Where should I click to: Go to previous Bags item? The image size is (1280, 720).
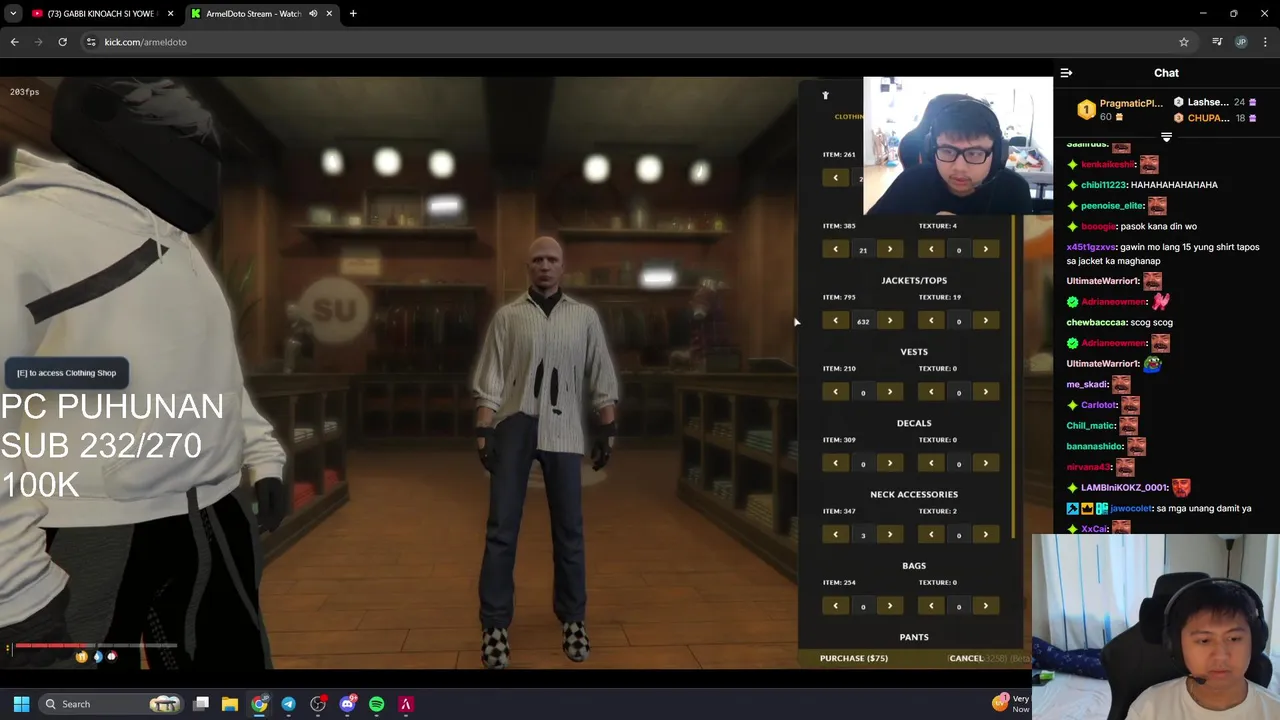(836, 605)
